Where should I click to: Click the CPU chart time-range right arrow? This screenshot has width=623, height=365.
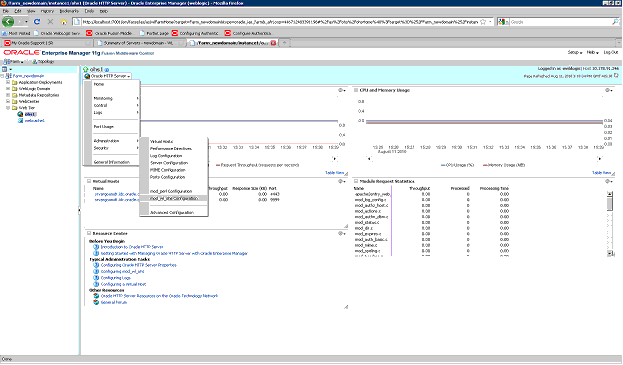599,158
